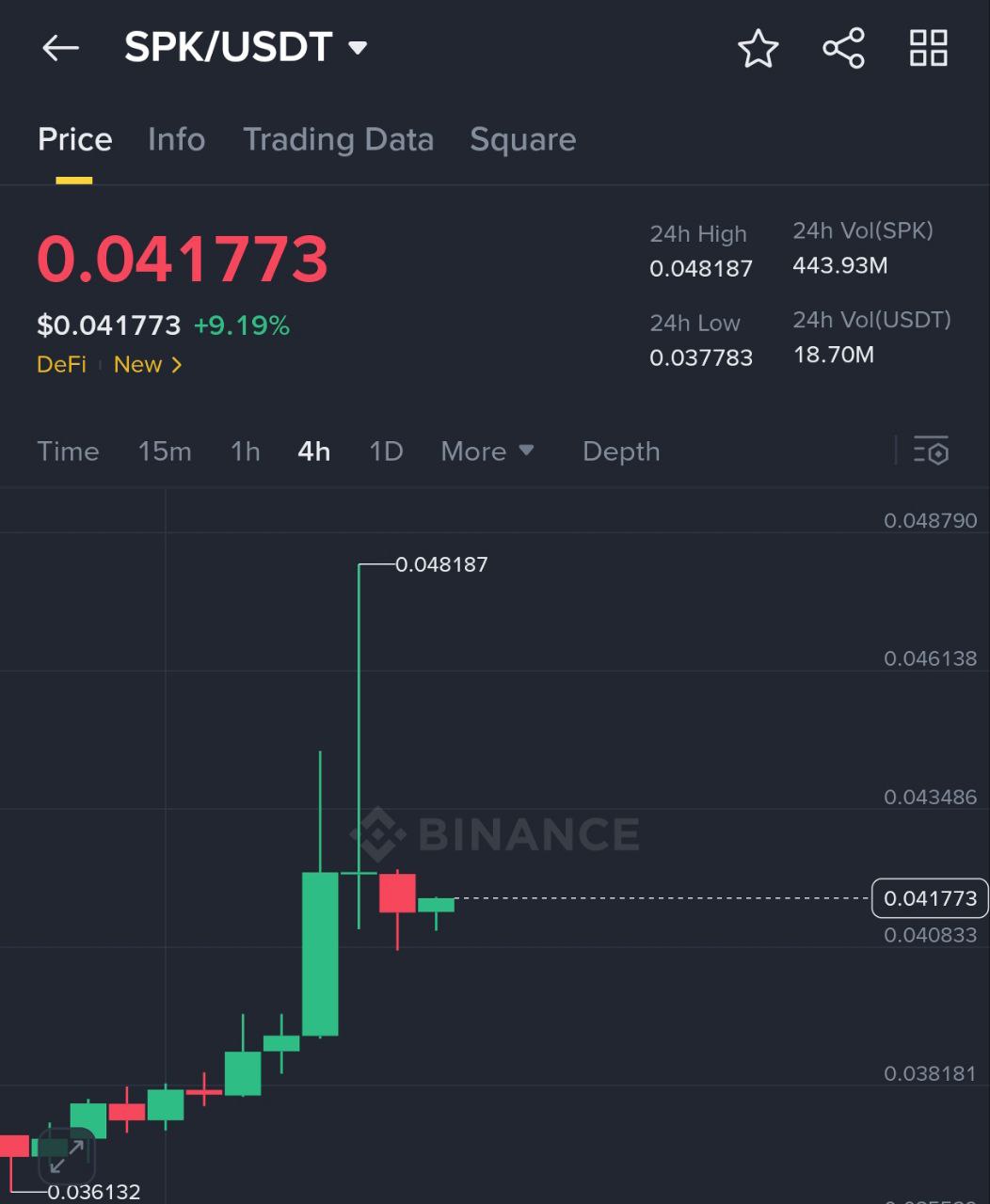Select the 4h chart interval
The height and width of the screenshot is (1204, 990).
313,451
